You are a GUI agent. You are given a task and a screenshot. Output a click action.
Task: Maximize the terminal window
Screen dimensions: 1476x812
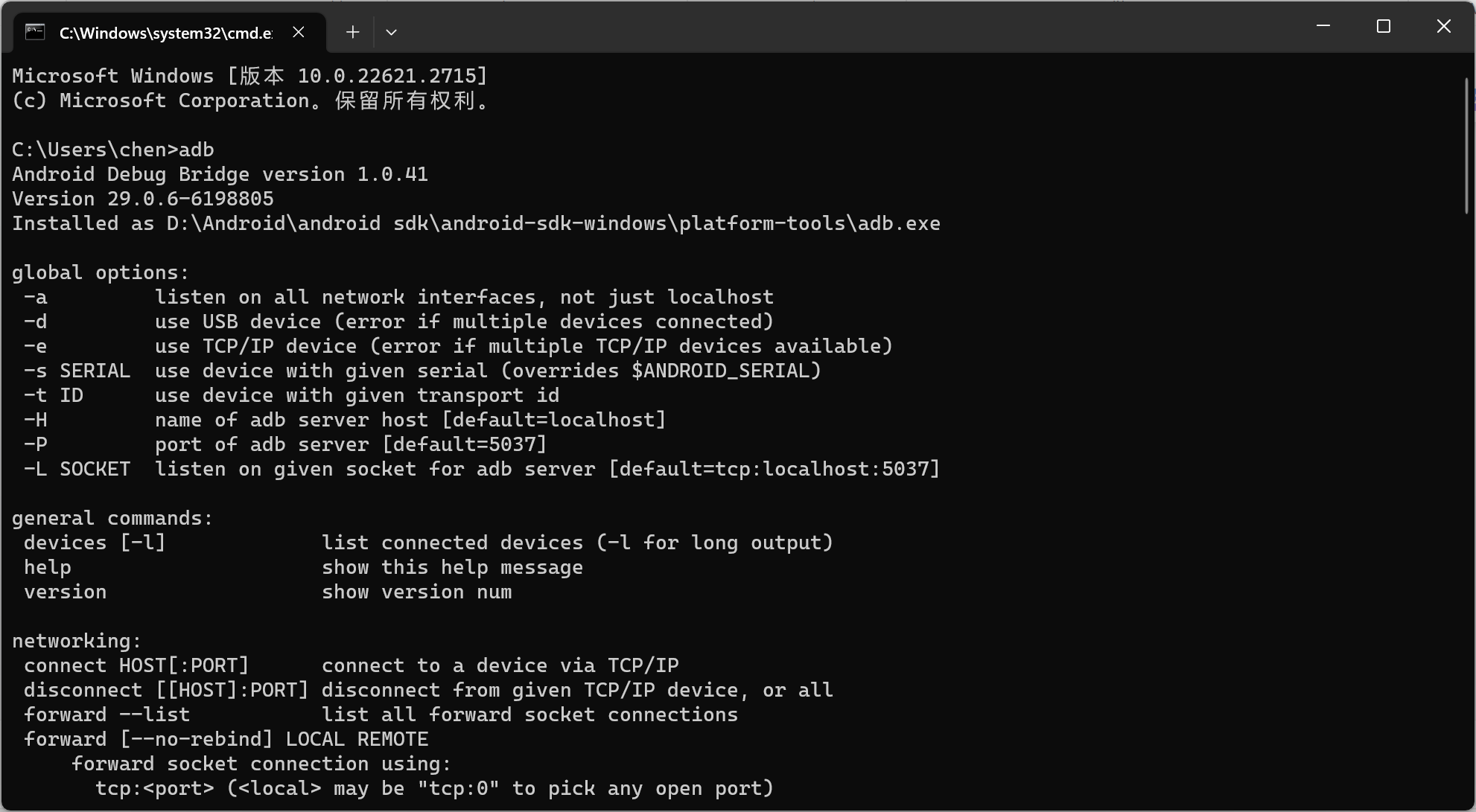click(x=1384, y=26)
